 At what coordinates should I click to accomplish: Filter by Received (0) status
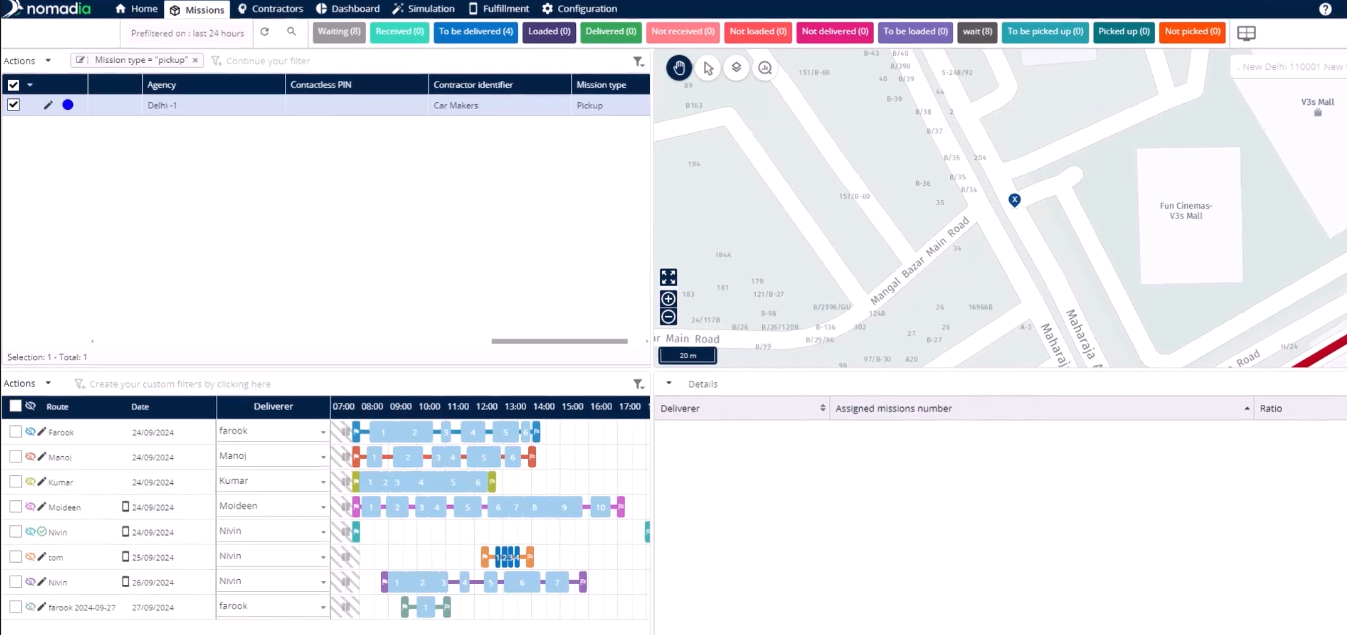coord(400,32)
